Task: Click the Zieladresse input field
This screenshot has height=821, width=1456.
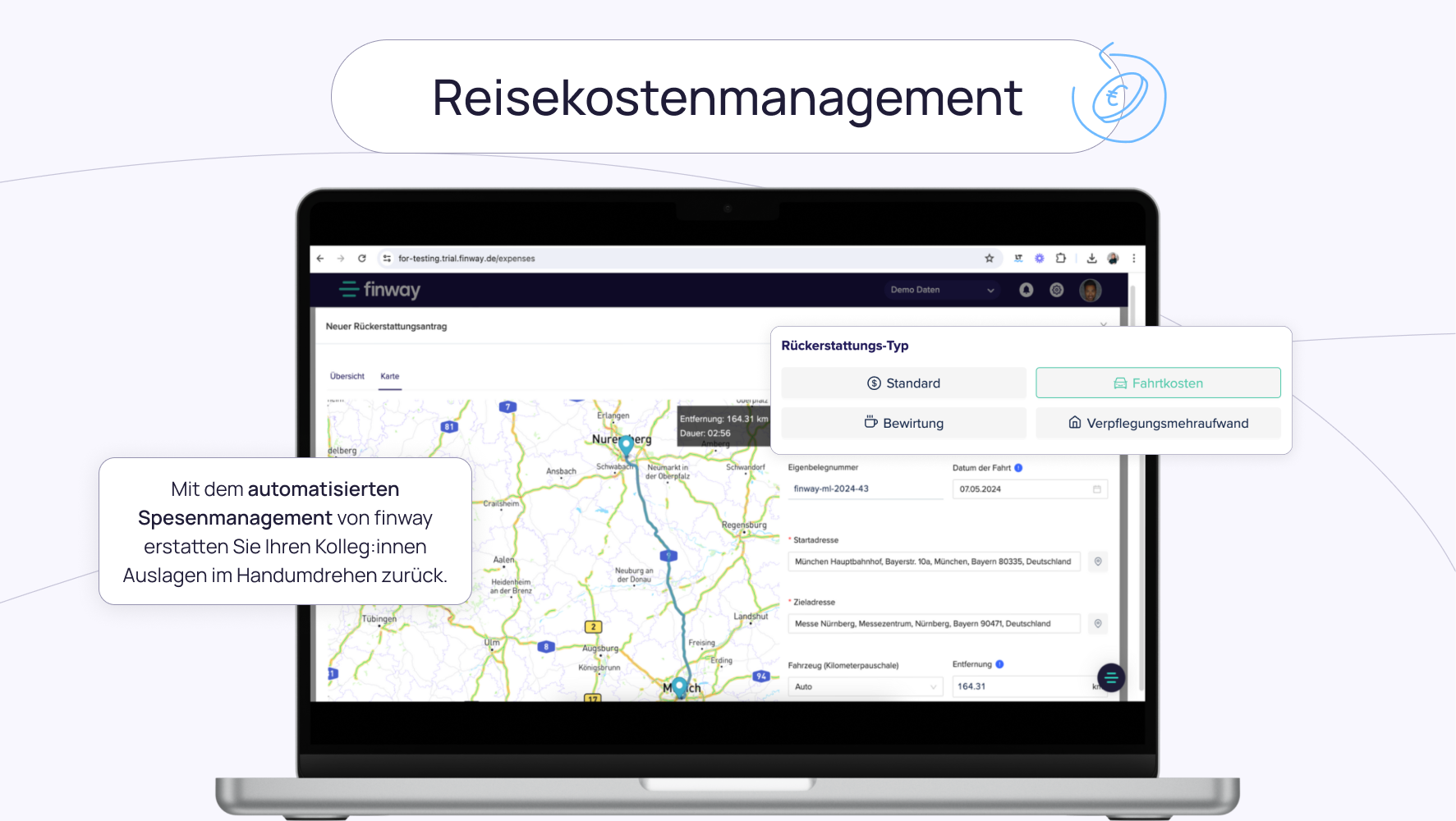Action: tap(934, 624)
